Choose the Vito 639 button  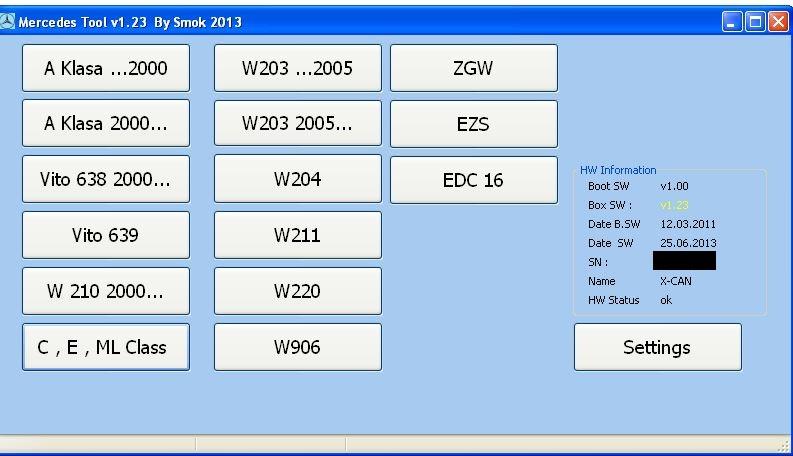[106, 236]
